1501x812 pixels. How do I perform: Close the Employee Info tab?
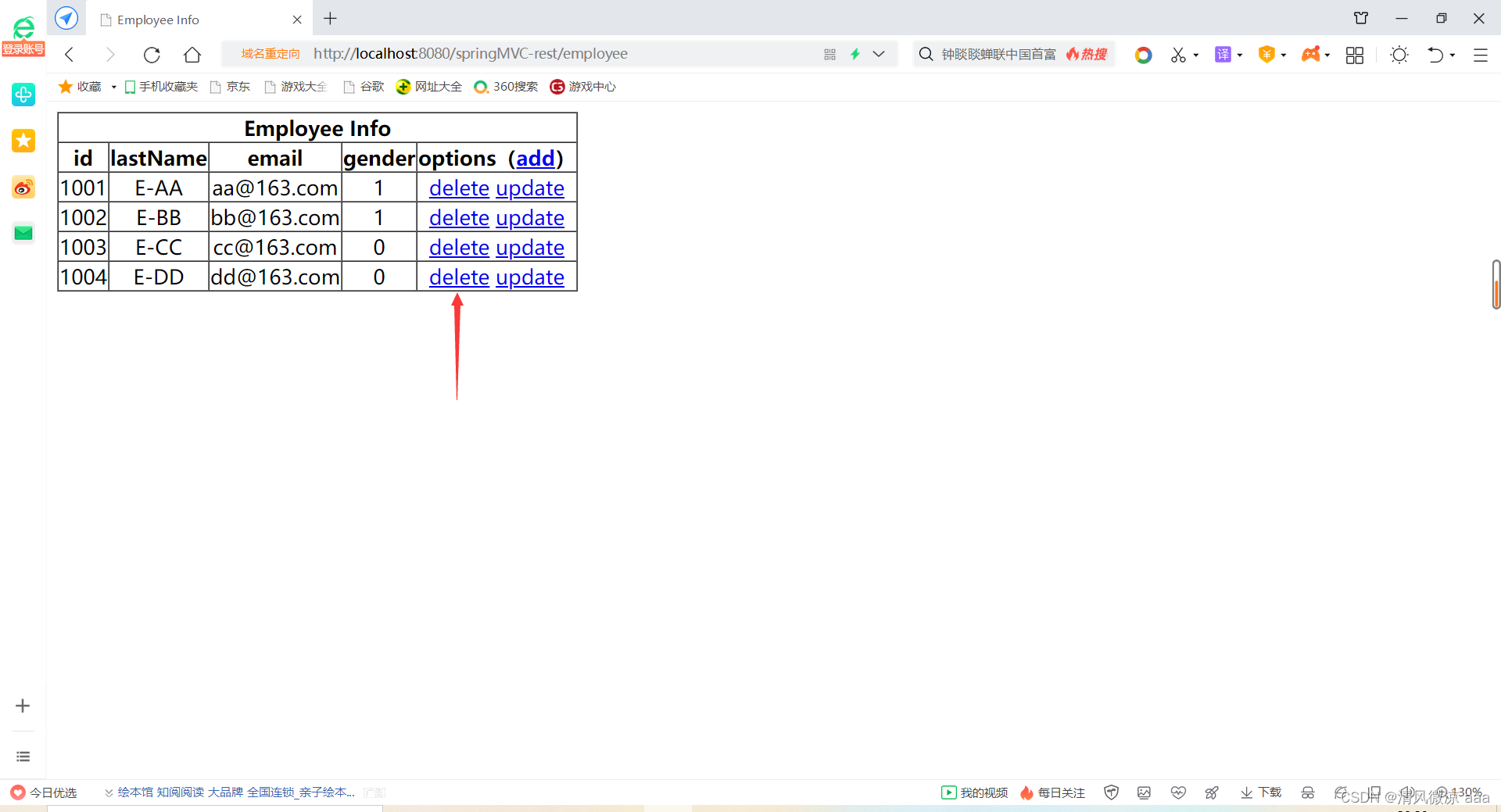click(297, 20)
